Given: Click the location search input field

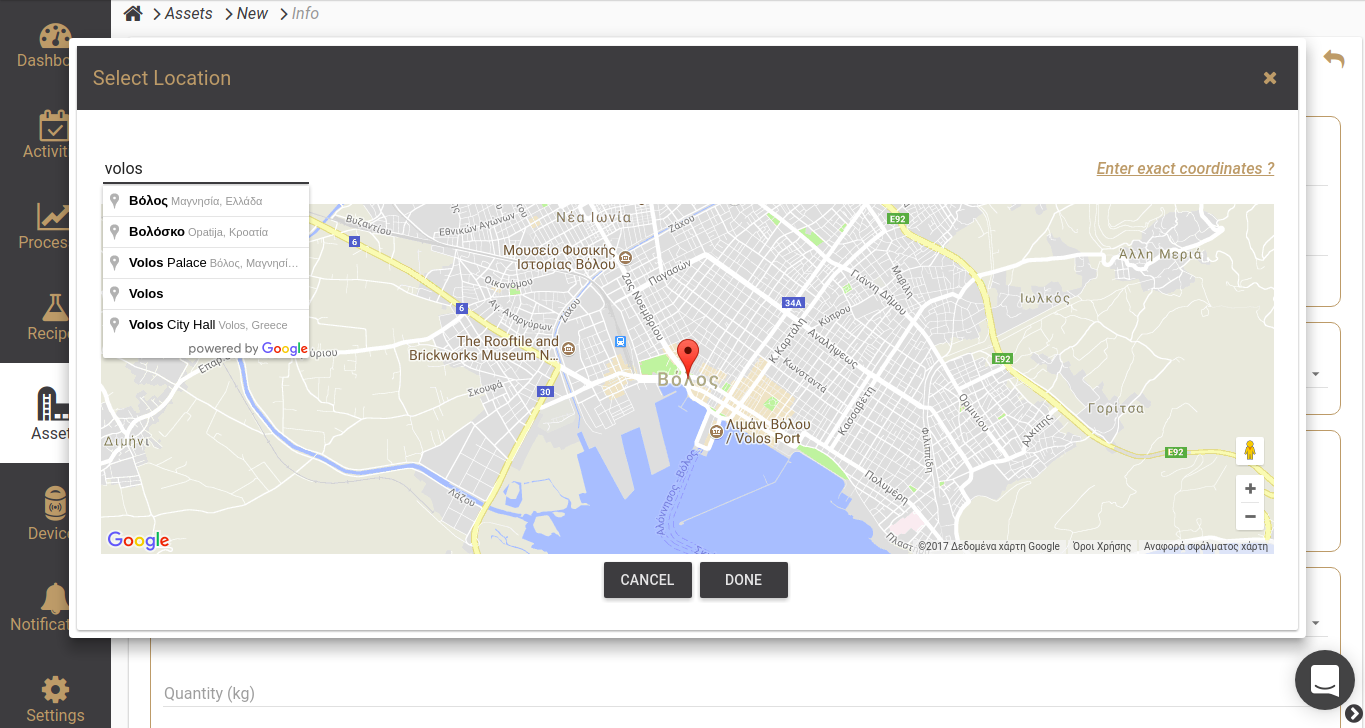Looking at the screenshot, I should click(x=205, y=169).
